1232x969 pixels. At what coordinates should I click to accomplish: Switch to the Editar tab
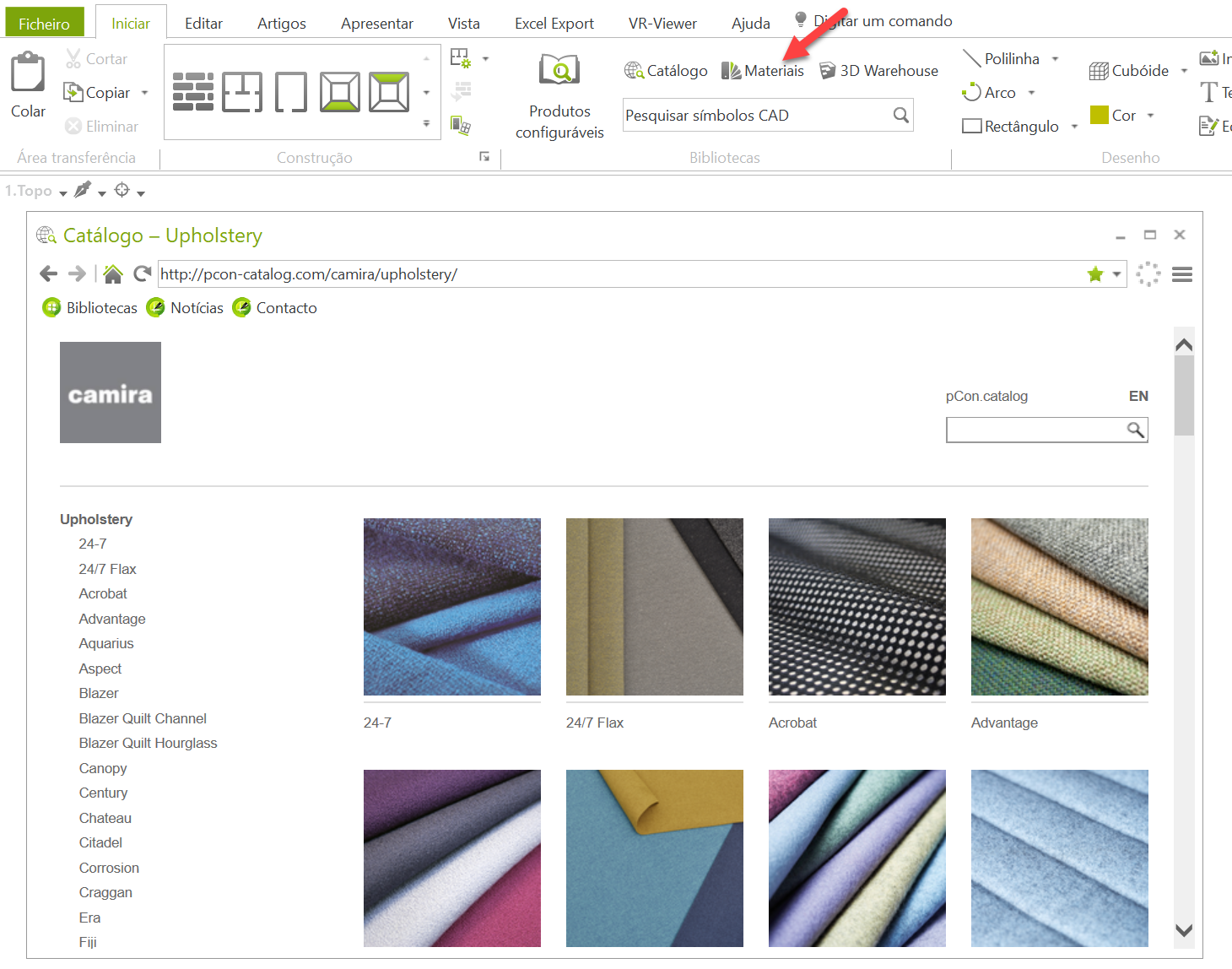[204, 24]
